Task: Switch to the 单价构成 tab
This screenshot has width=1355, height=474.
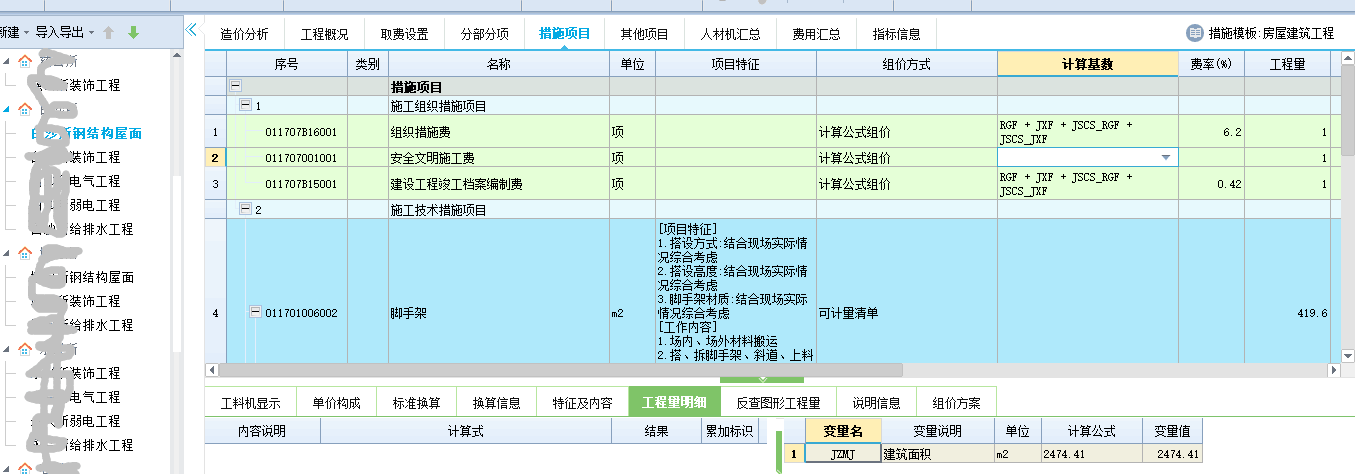Action: 336,403
